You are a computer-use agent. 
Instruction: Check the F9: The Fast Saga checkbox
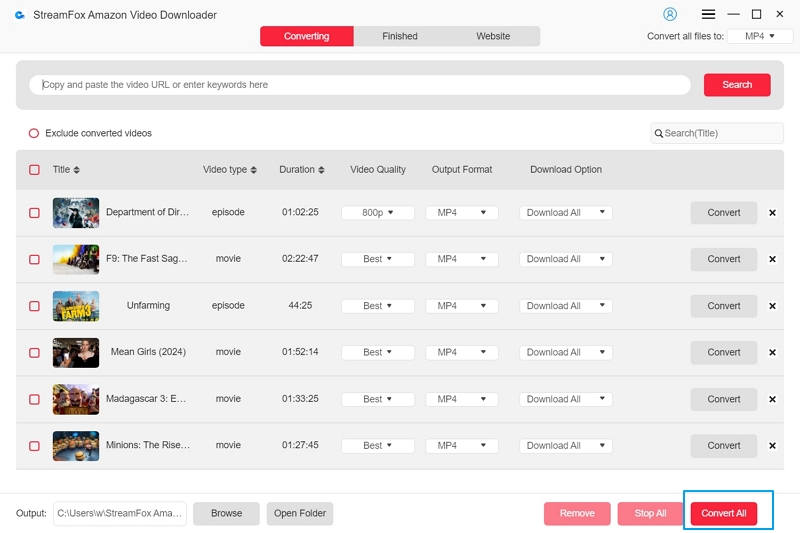(34, 260)
